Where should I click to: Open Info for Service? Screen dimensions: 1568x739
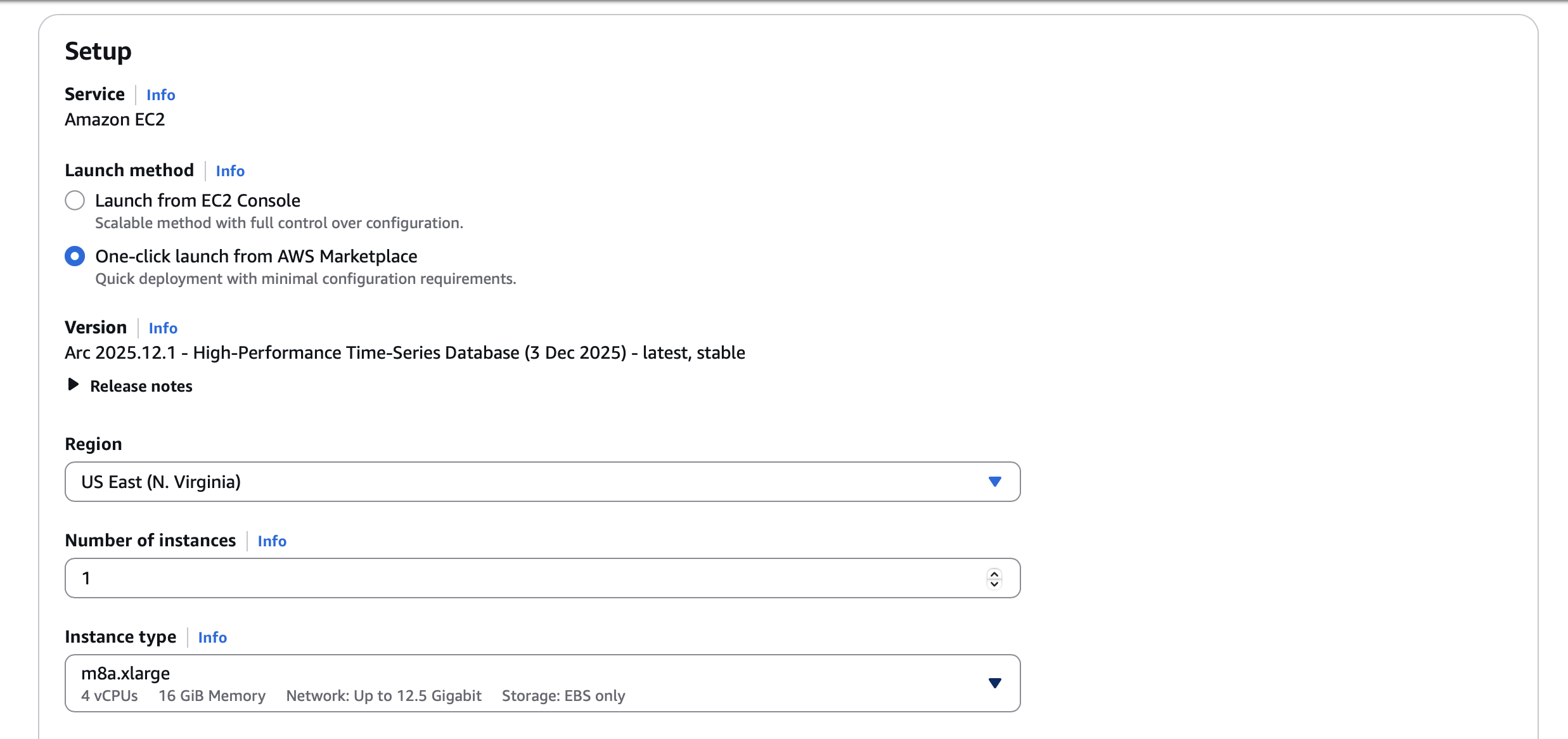(x=160, y=94)
